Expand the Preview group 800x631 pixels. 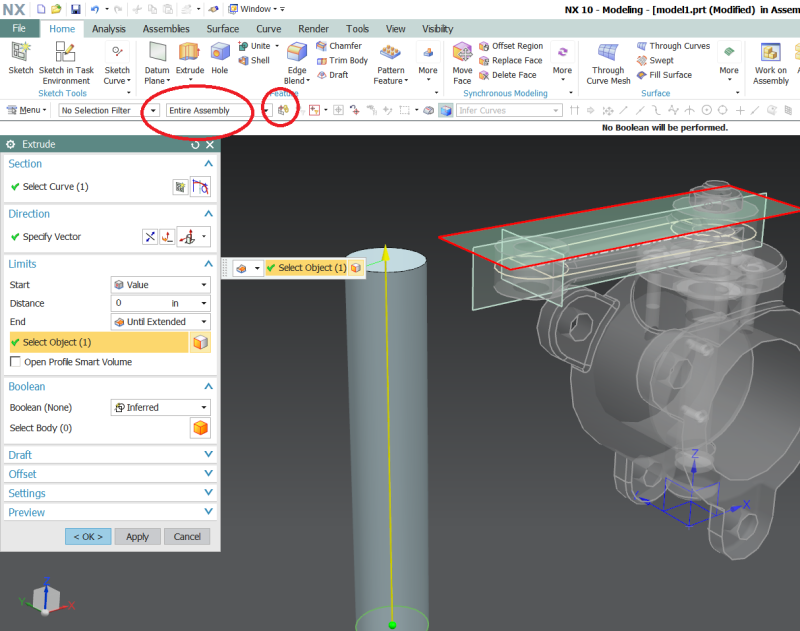pyautogui.click(x=208, y=512)
